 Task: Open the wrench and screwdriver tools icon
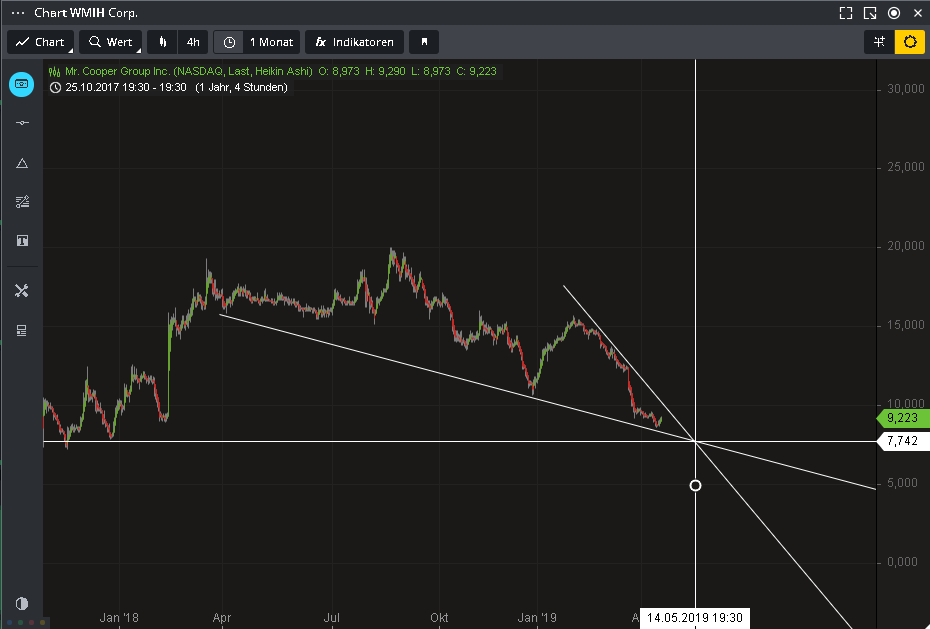[x=22, y=290]
